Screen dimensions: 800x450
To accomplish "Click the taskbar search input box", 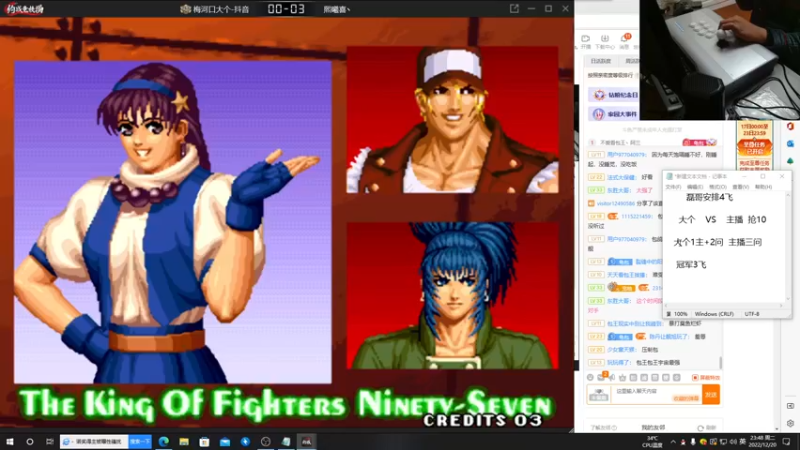I will (94, 442).
